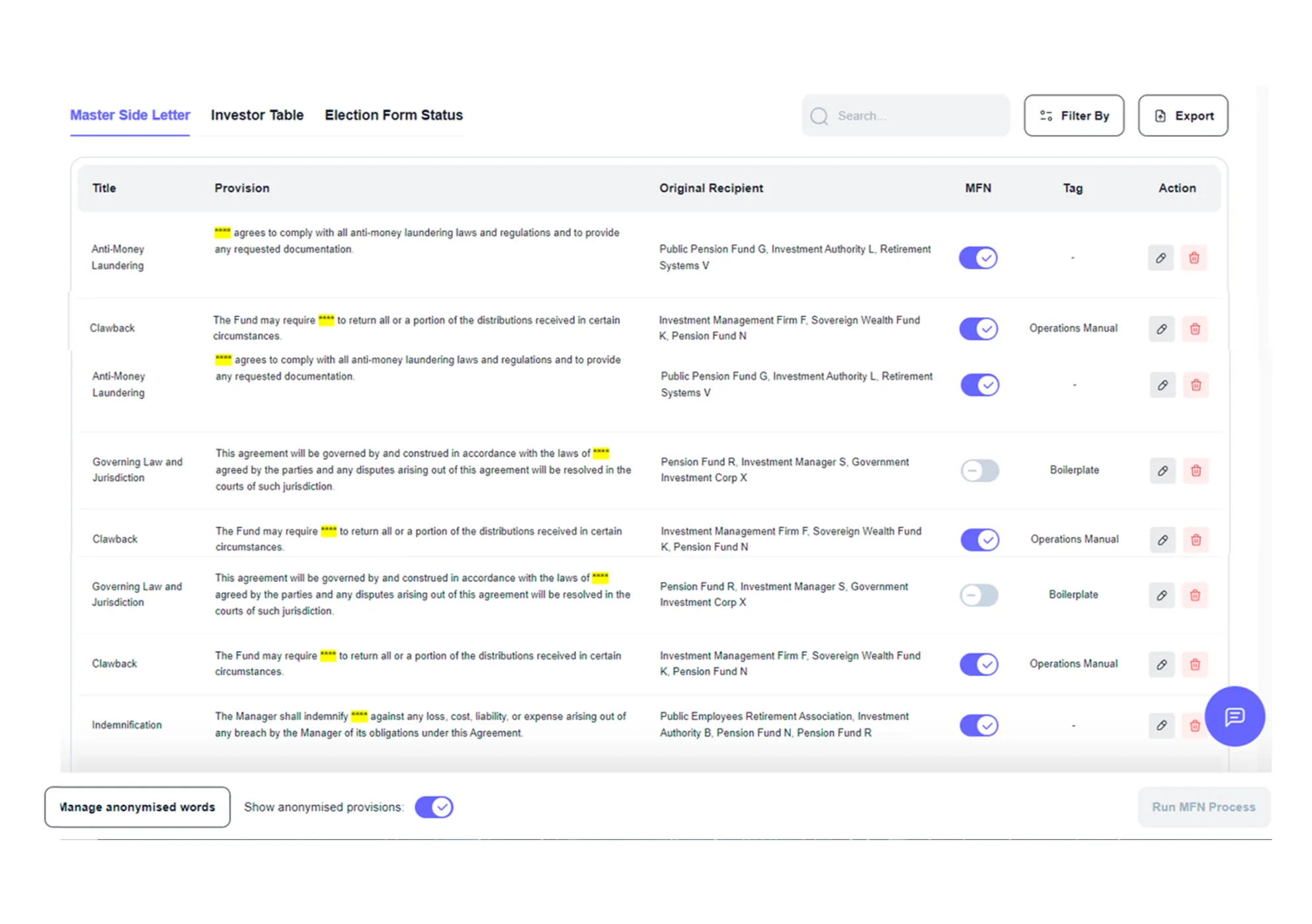Click the edit pencil on the first Clawback row

tap(1162, 328)
